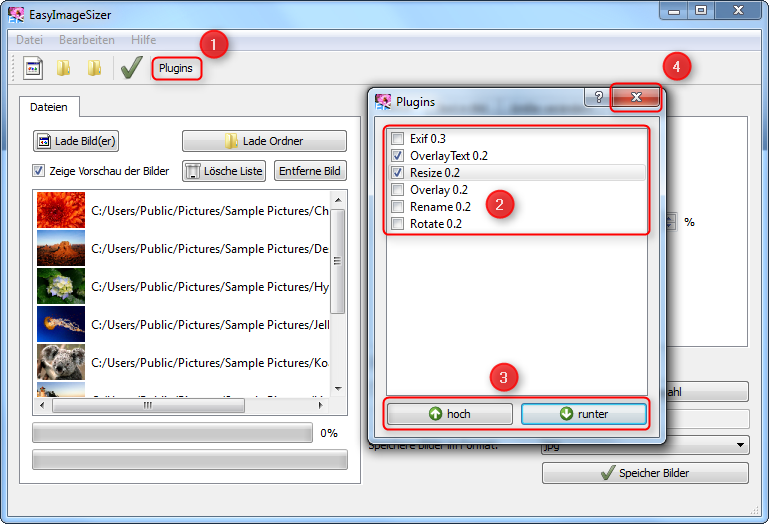Enable the Rotate 0.2 plugin checkbox

pyautogui.click(x=397, y=224)
